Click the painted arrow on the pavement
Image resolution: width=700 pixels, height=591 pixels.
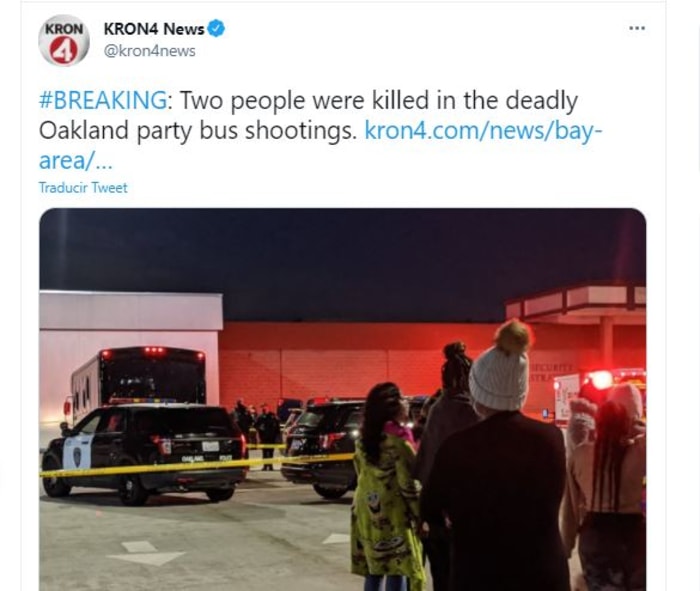(146, 553)
